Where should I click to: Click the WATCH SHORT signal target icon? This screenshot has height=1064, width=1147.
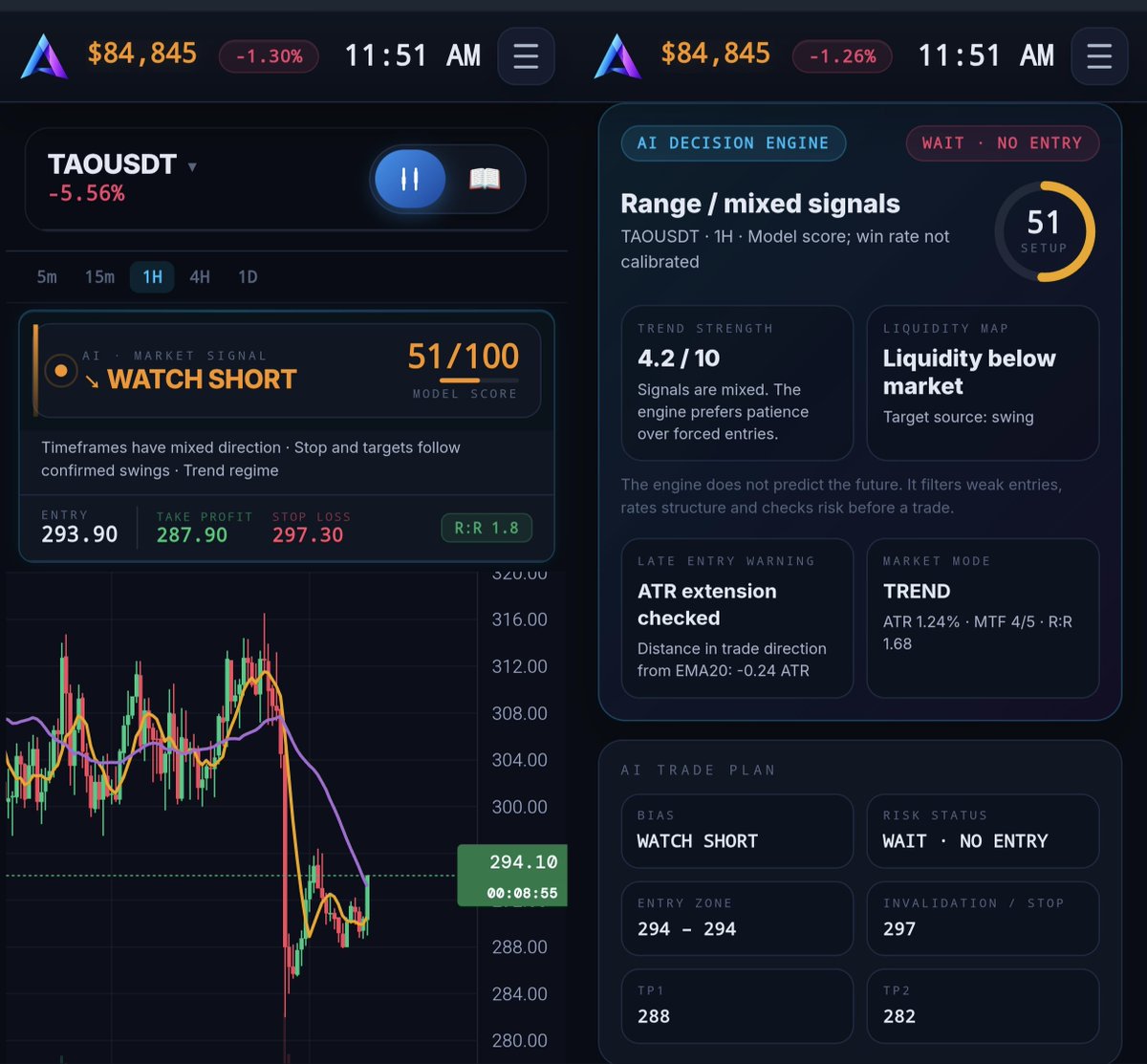(61, 370)
